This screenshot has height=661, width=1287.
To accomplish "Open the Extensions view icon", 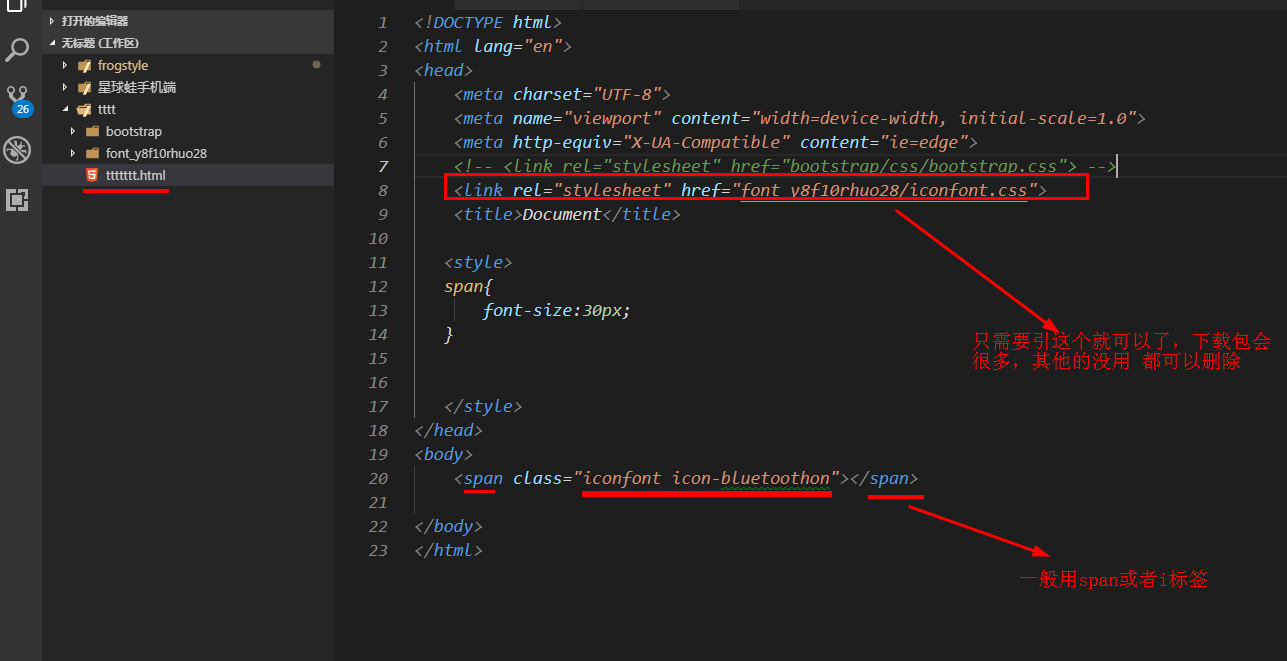I will click(x=17, y=200).
